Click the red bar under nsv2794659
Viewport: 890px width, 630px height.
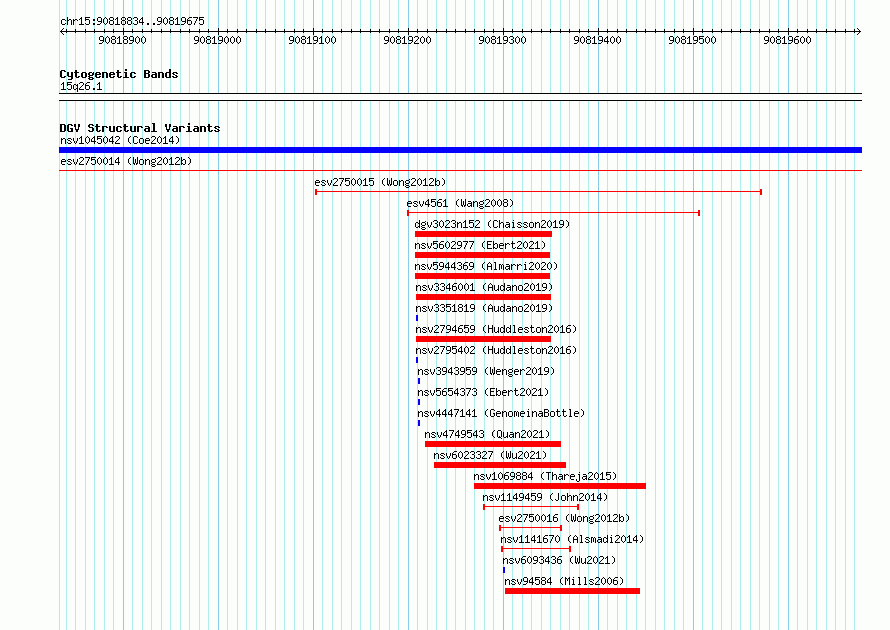(484, 339)
